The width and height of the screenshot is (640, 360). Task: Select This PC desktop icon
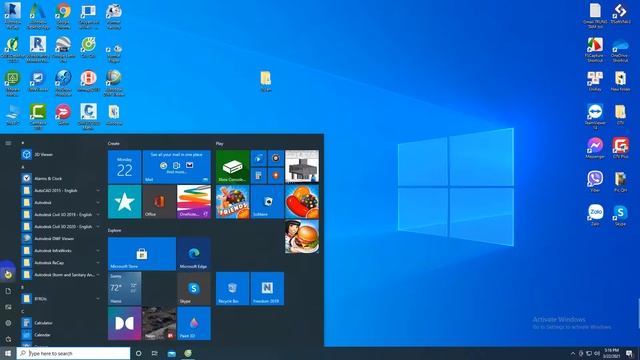click(13, 115)
